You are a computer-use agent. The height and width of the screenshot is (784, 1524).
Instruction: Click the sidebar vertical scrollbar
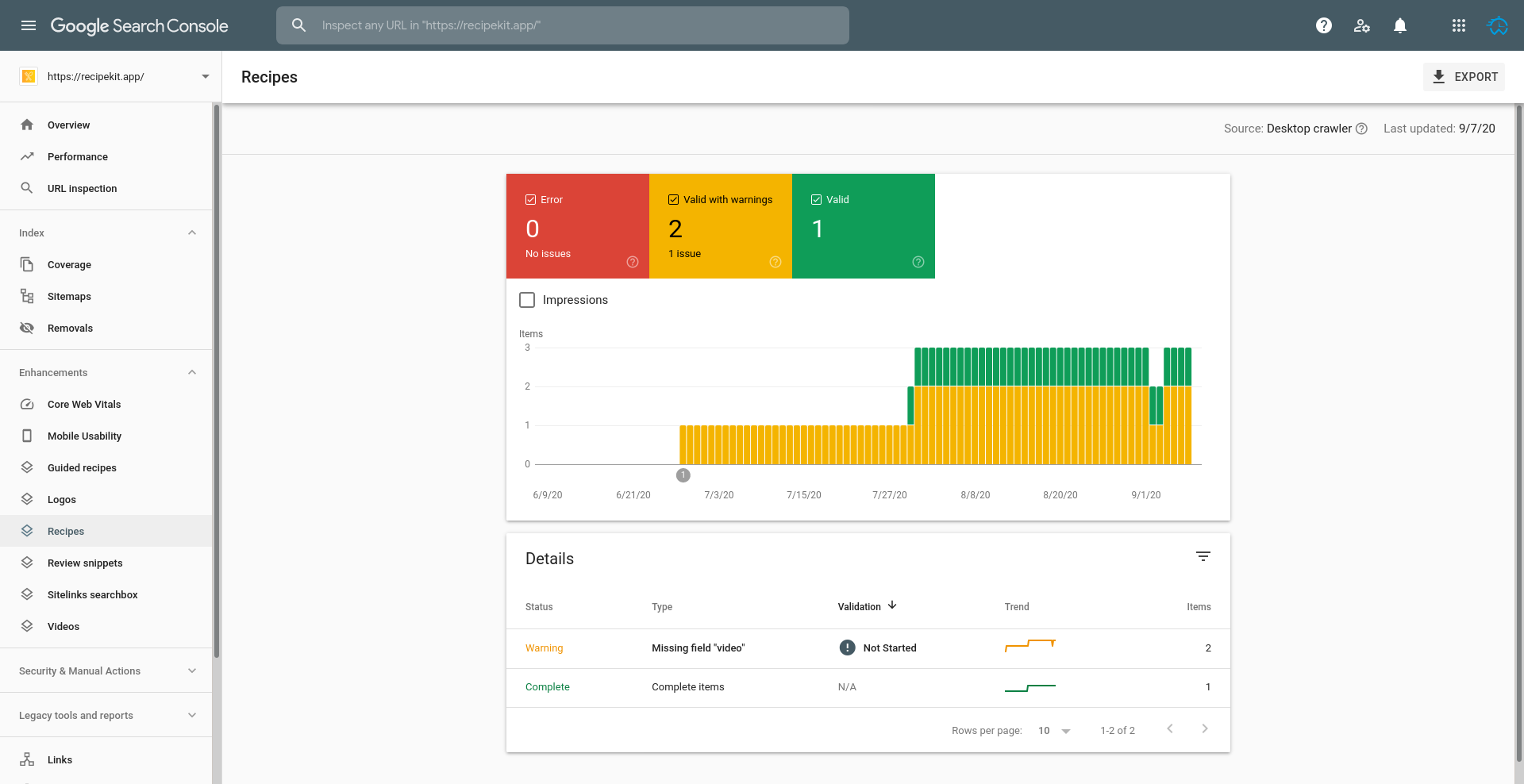216,381
